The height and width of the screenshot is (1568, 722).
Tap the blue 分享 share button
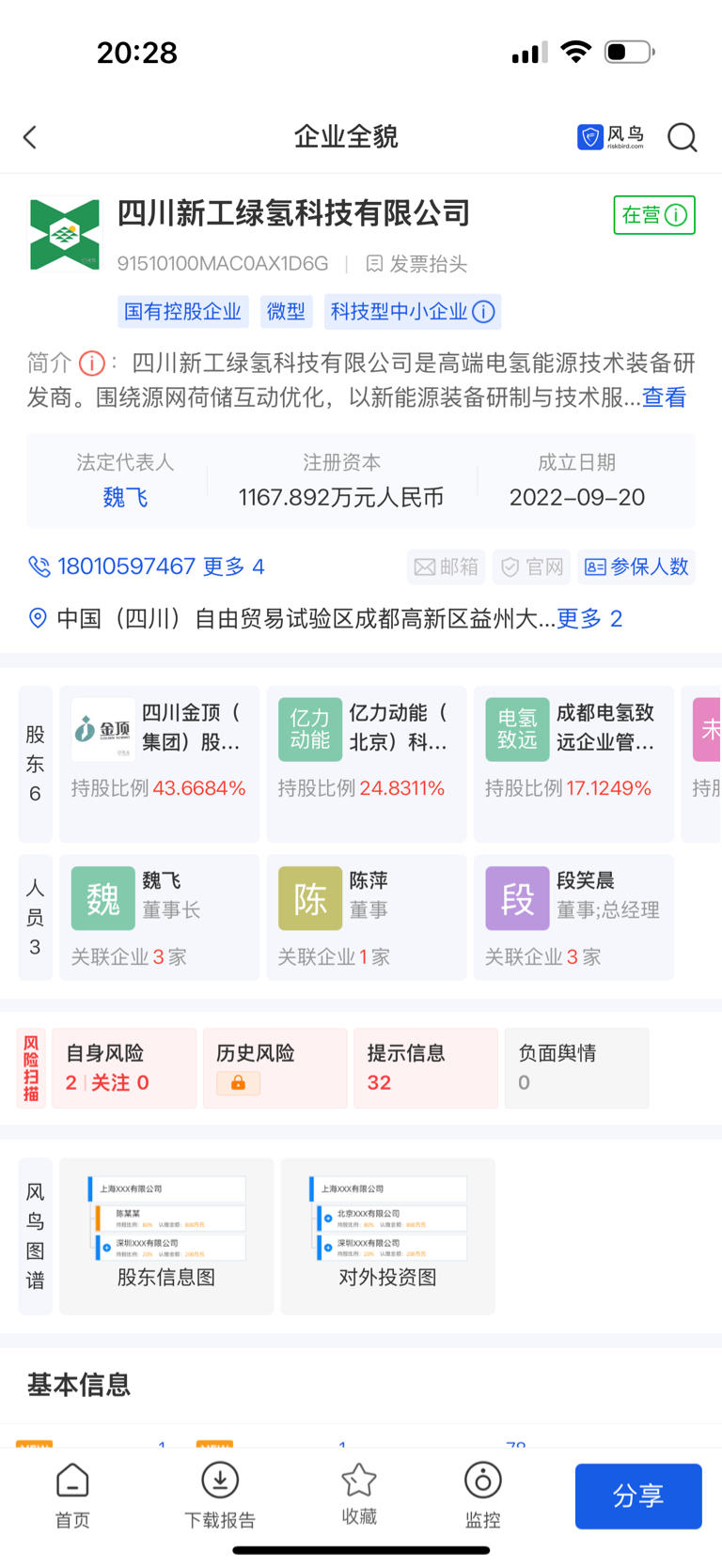(x=638, y=1496)
